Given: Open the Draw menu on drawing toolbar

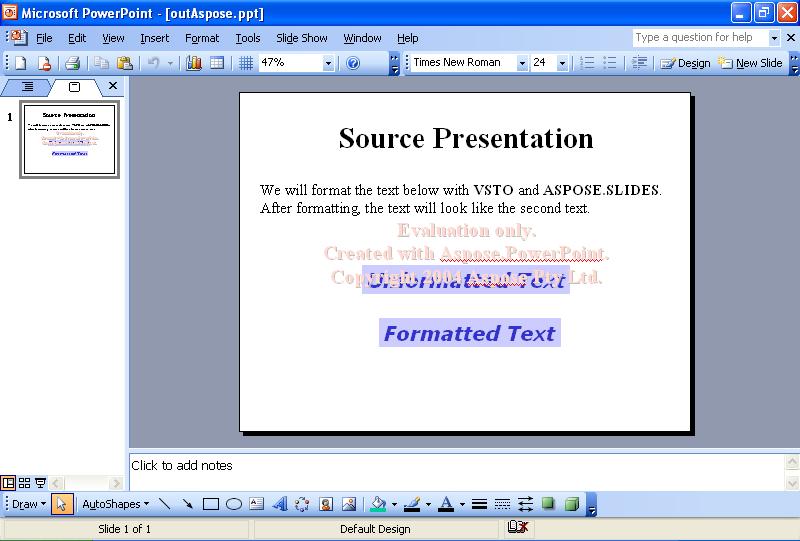Looking at the screenshot, I should [29, 504].
